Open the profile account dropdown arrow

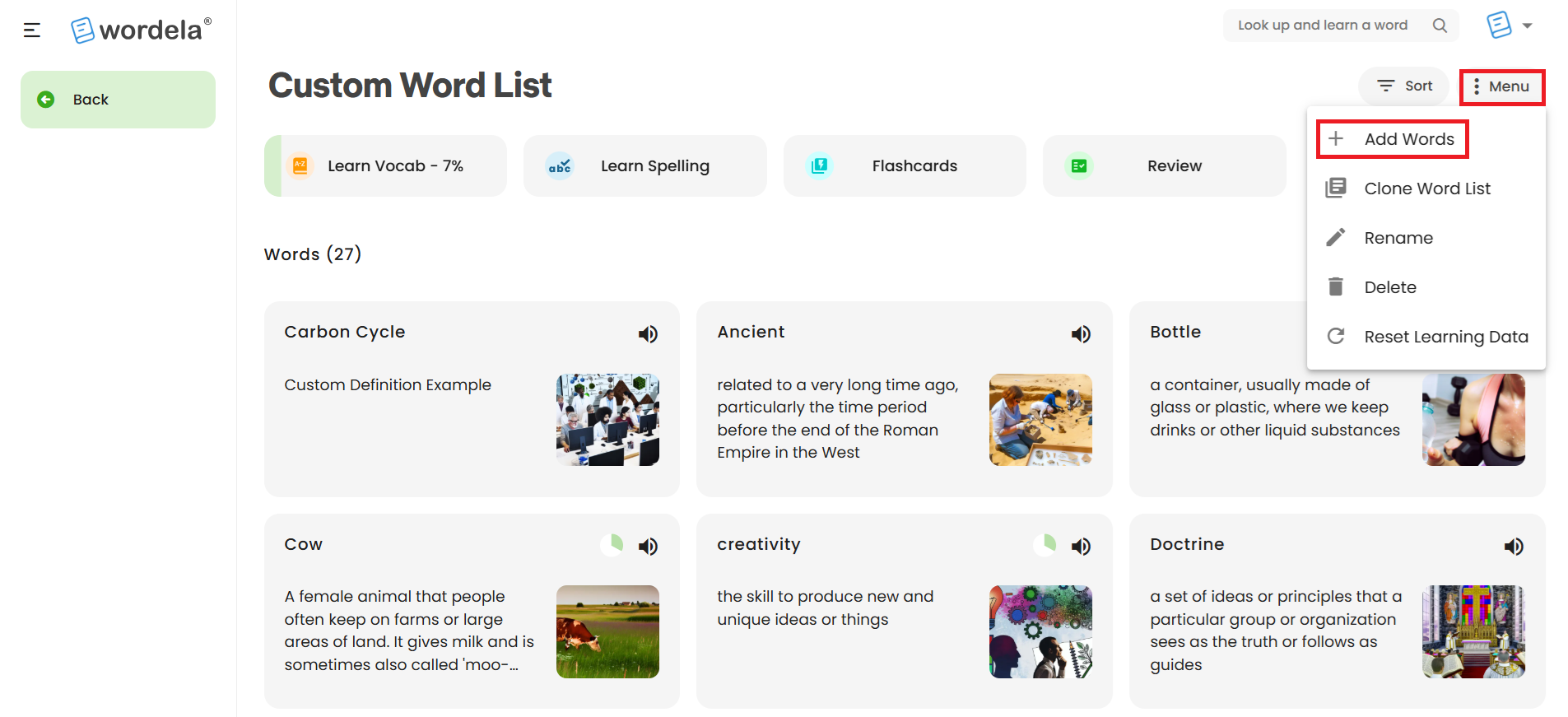[1527, 26]
